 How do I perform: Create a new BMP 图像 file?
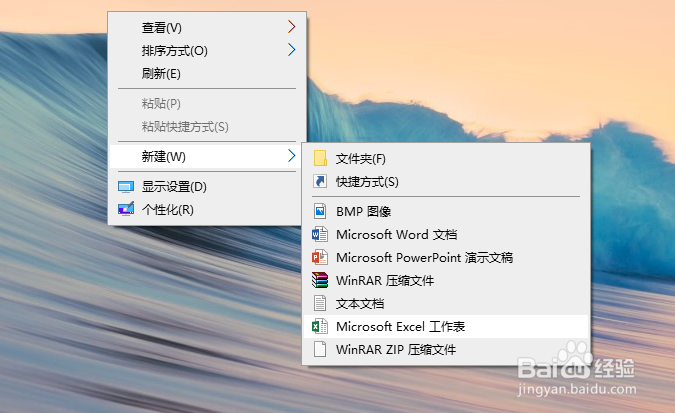446,211
